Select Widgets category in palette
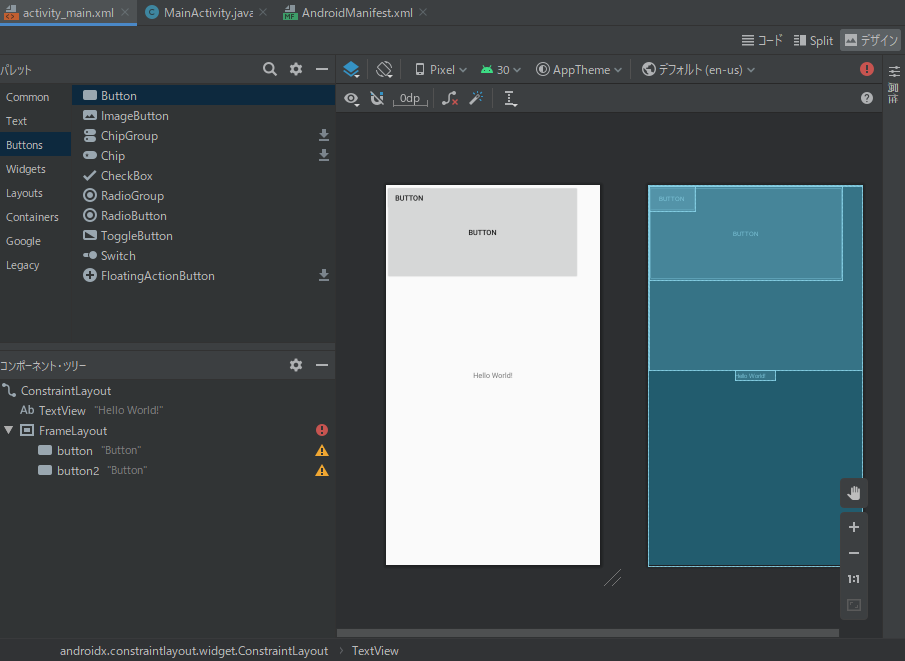 click(x=26, y=169)
